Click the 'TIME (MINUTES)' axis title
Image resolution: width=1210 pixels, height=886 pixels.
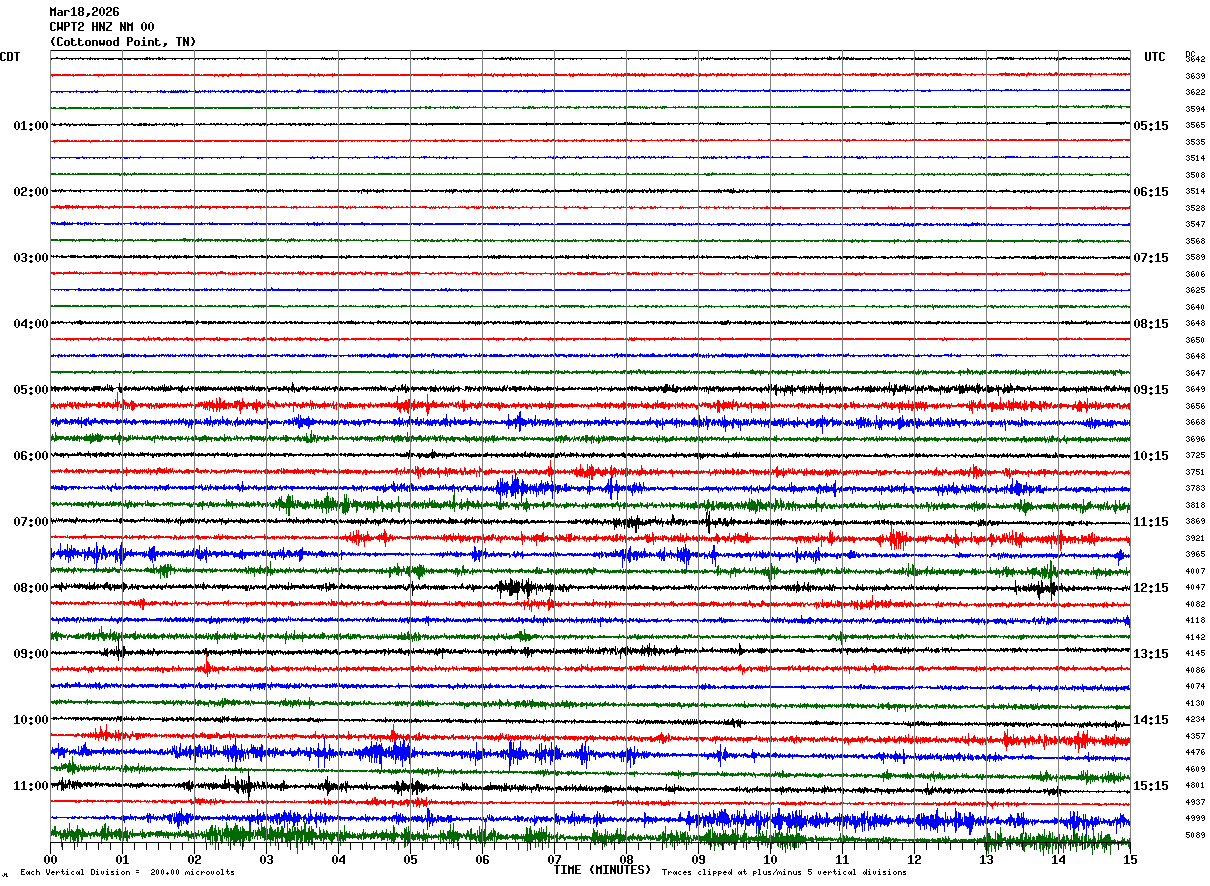point(602,870)
